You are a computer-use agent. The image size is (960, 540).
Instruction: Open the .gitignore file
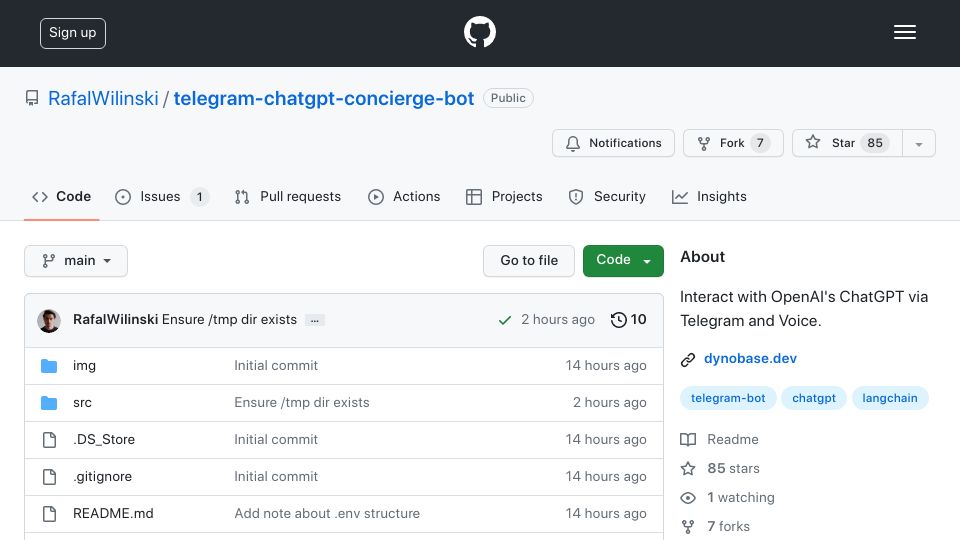102,476
